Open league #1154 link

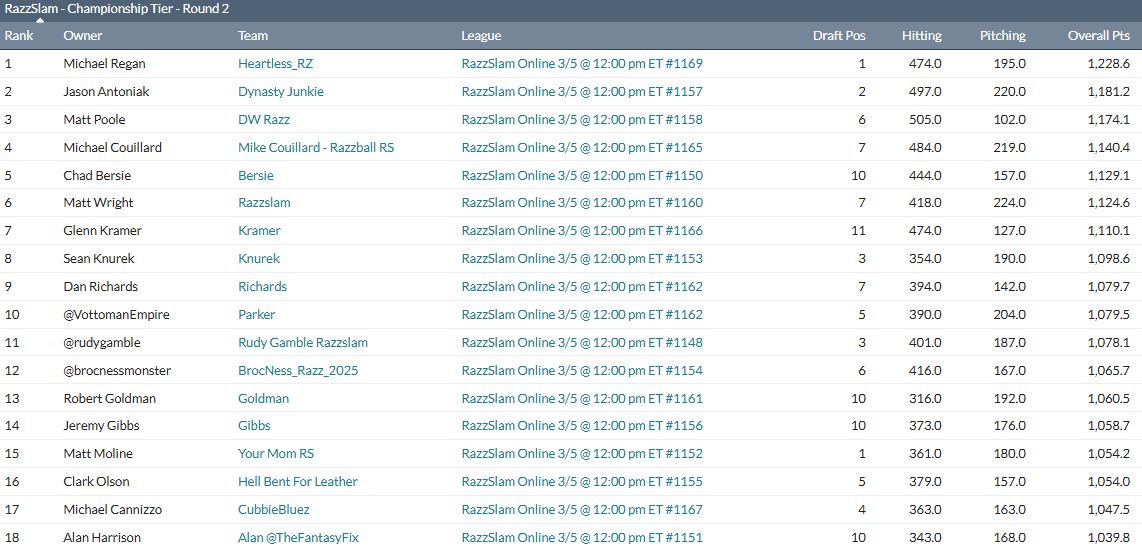(582, 371)
